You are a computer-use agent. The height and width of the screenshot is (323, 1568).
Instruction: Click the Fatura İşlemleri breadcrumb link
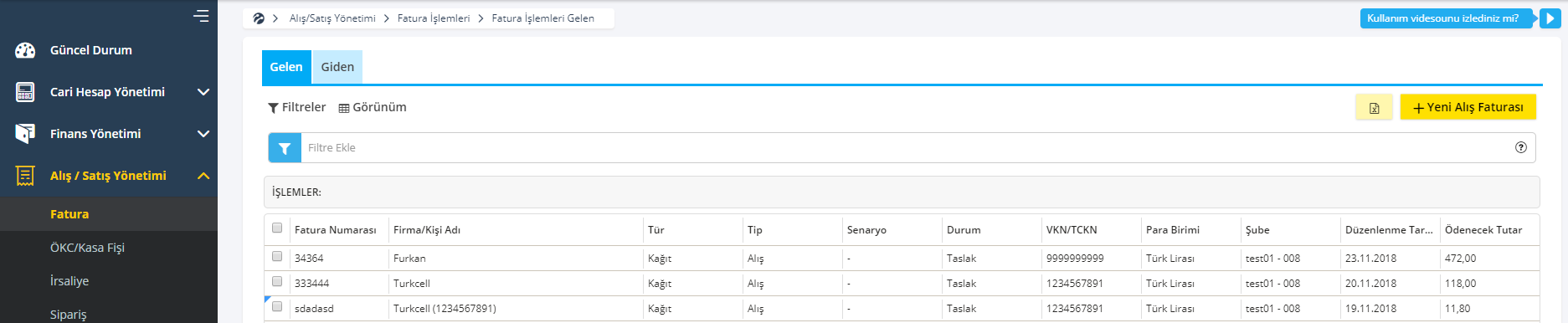coord(434,18)
